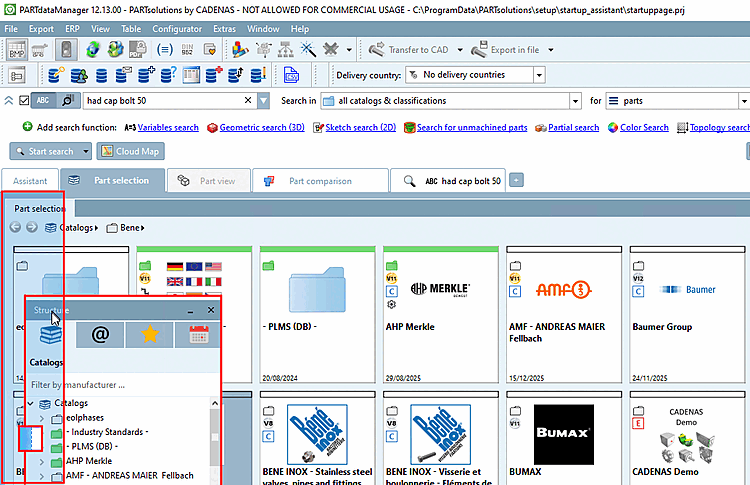Open the ERP menu
The image size is (750, 485).
tap(73, 29)
